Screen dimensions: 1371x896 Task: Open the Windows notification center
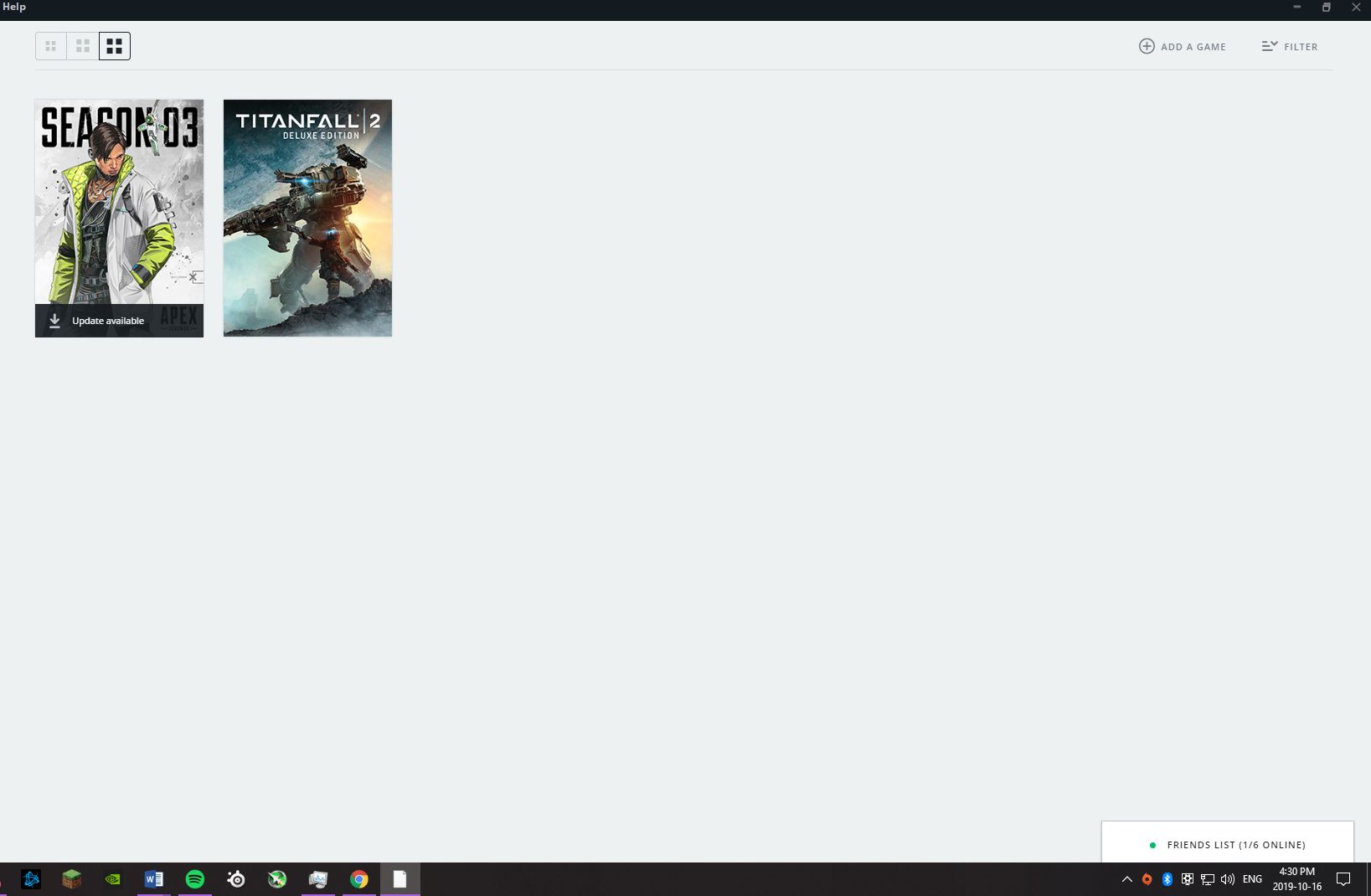coord(1343,879)
